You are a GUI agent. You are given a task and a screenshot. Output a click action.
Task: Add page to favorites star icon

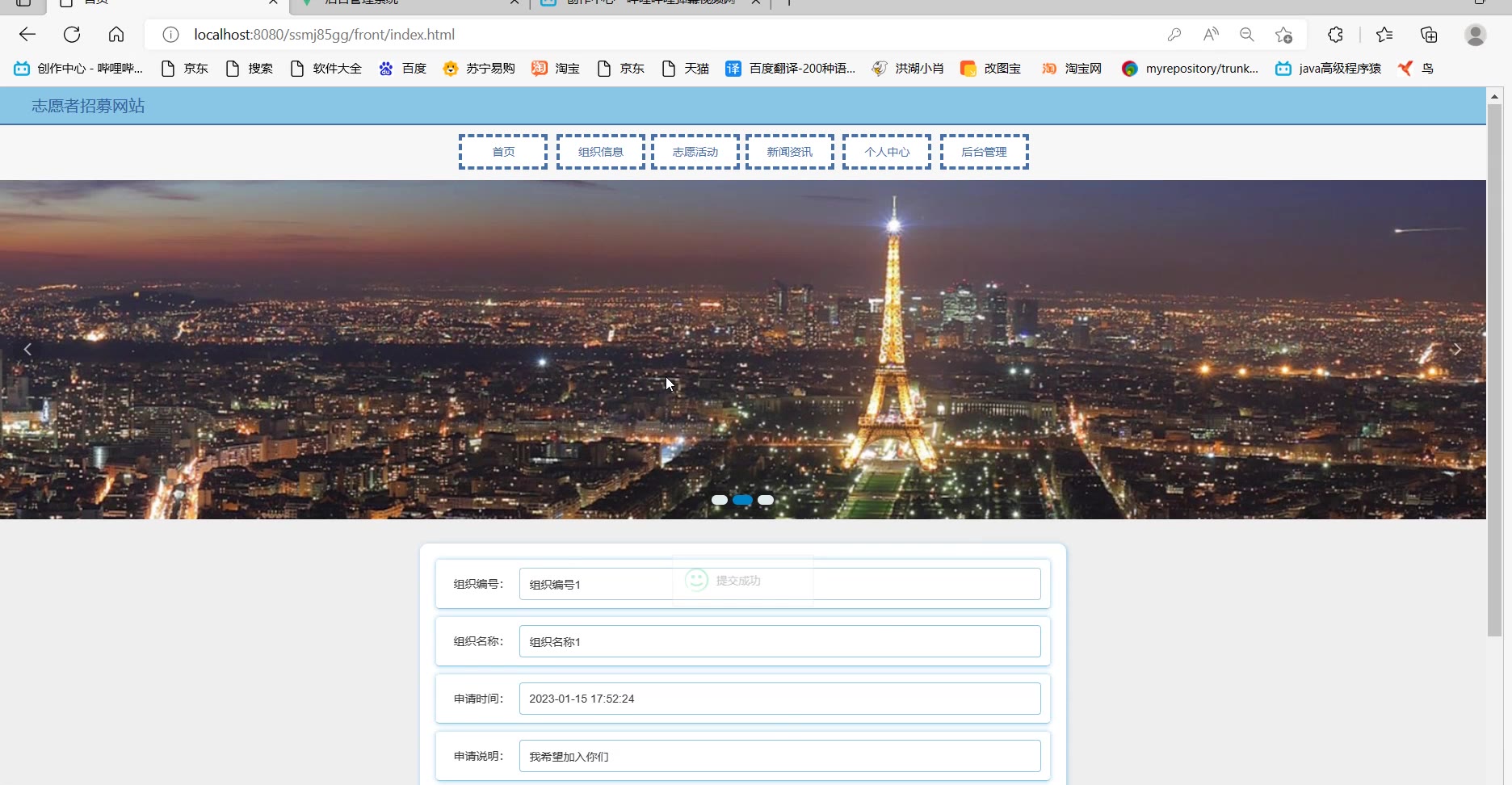click(x=1283, y=35)
